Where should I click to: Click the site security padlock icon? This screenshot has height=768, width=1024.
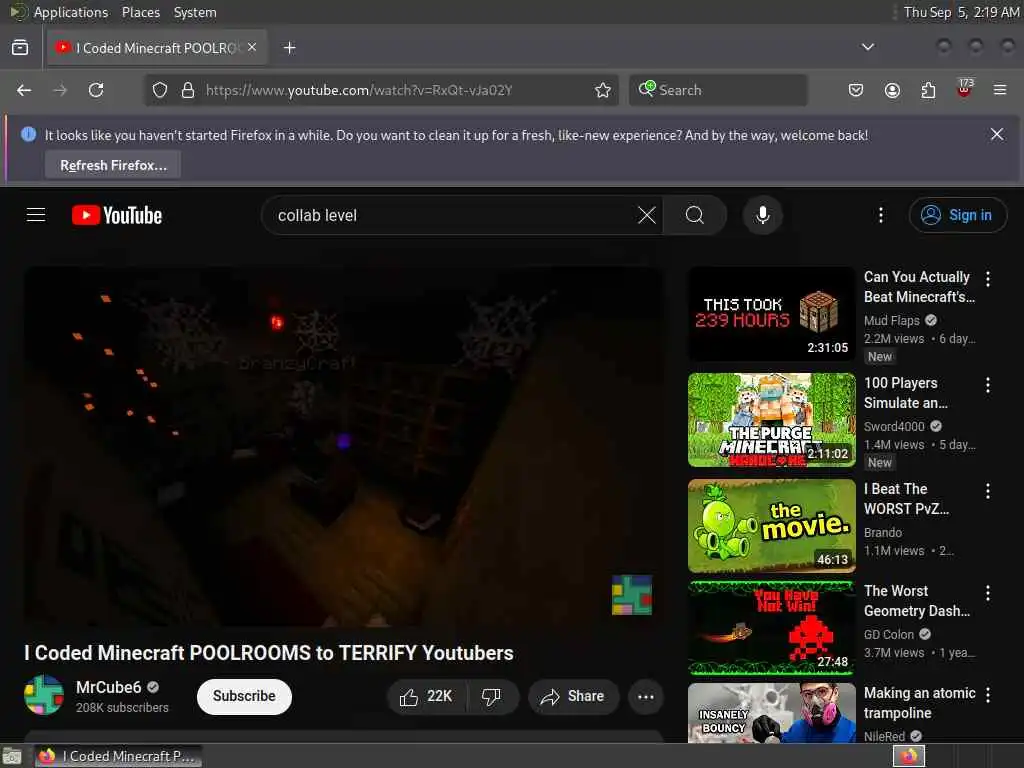coord(188,90)
